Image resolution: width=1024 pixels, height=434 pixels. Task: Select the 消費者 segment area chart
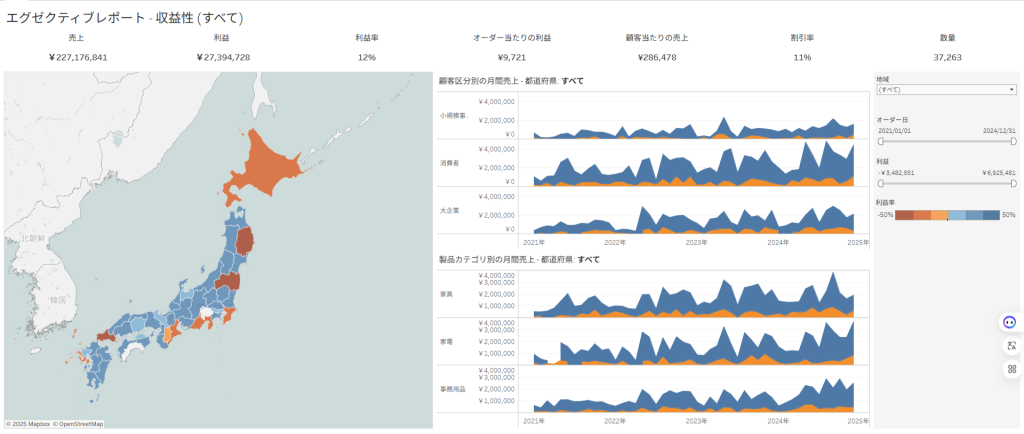692,165
